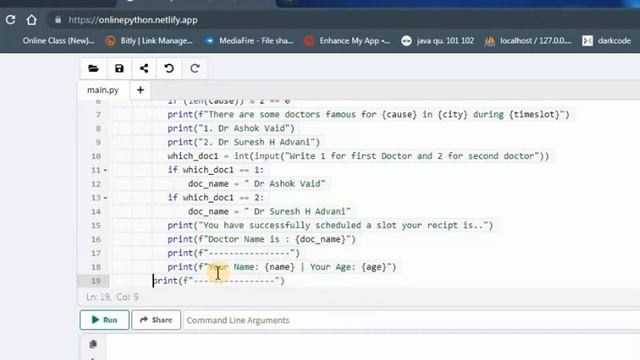640x360 pixels.
Task: Place cursor in 'Dr Ashok Vaid' print line
Action: (231, 129)
